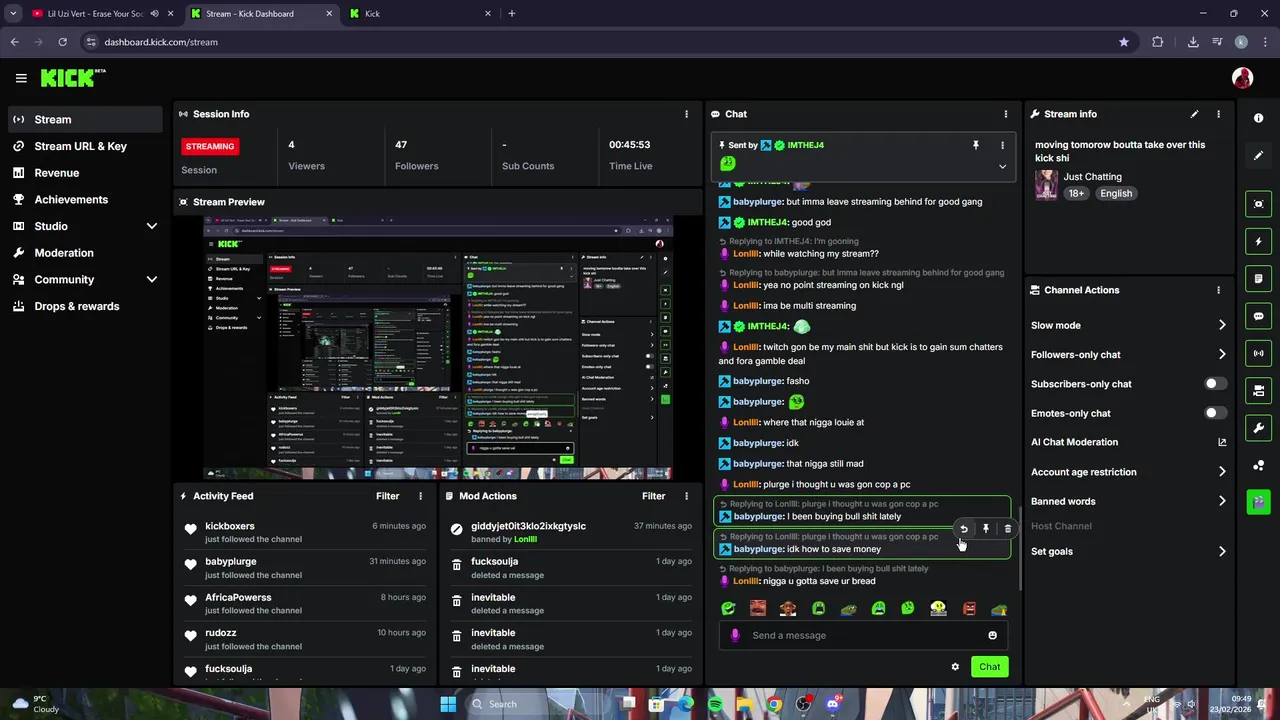Open Activity Feed Filter

387,496
